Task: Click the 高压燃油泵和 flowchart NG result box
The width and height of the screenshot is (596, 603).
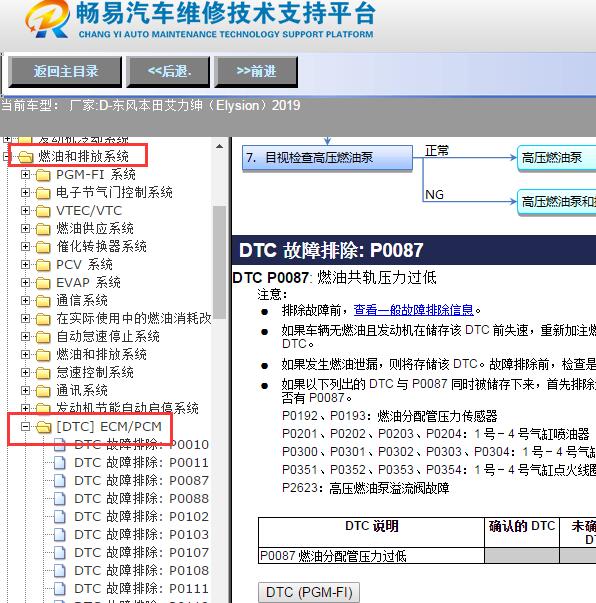Action: [556, 202]
